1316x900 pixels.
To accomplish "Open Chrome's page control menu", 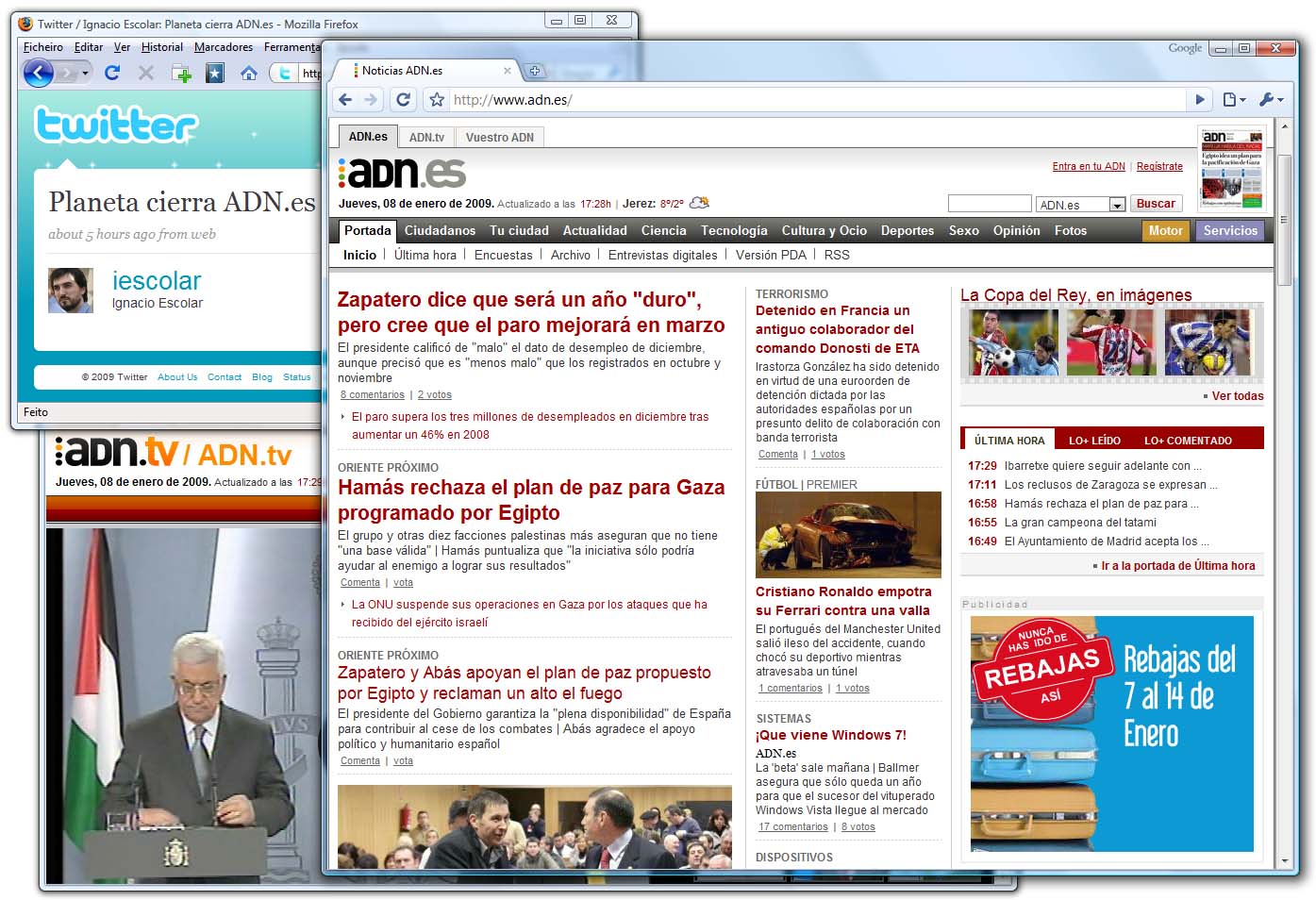I will pos(1234,99).
